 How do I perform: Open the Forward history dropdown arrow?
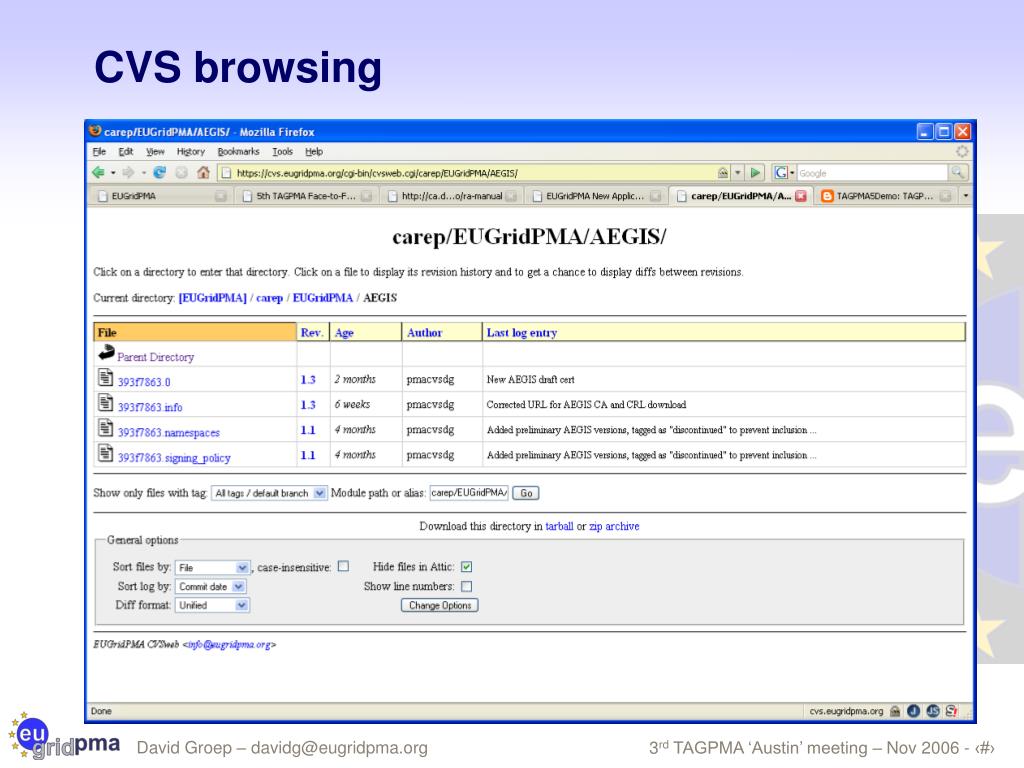coord(143,173)
